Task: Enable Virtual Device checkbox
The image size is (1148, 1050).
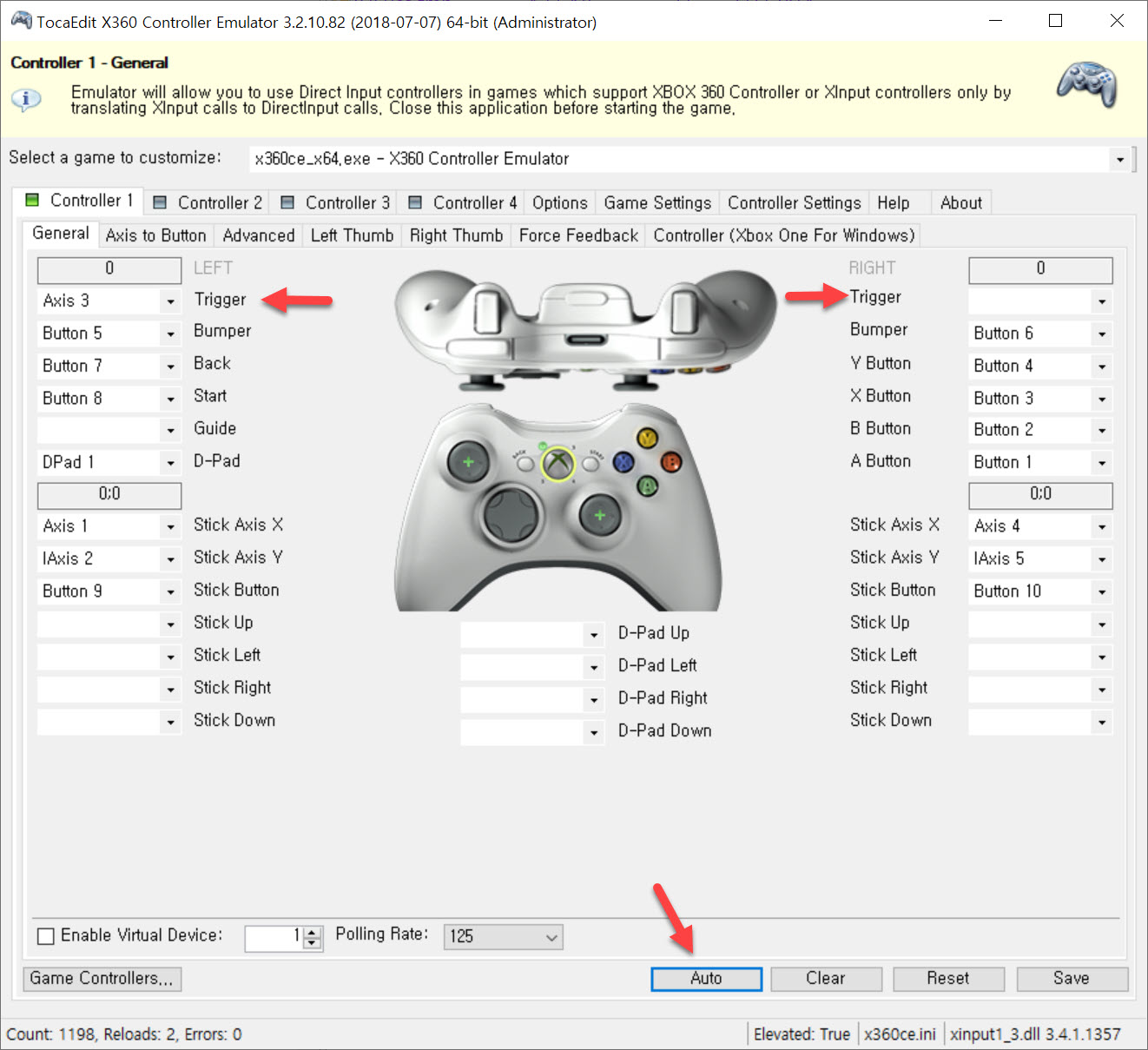Action: [46, 936]
